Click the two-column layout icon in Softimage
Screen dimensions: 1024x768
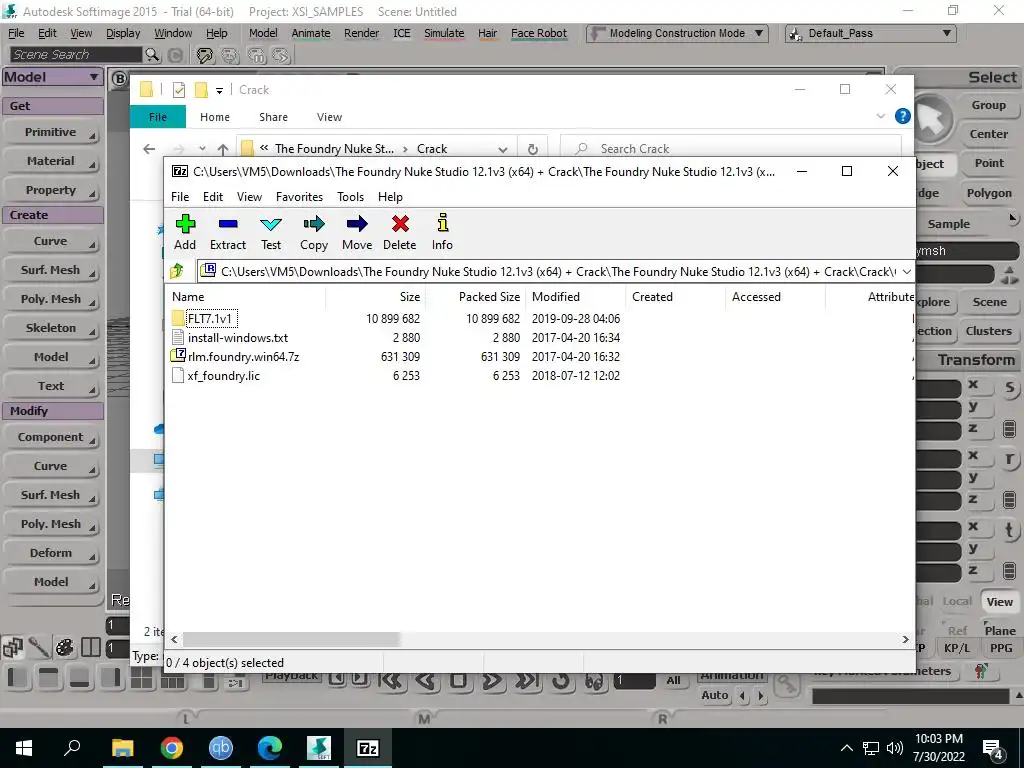click(91, 647)
